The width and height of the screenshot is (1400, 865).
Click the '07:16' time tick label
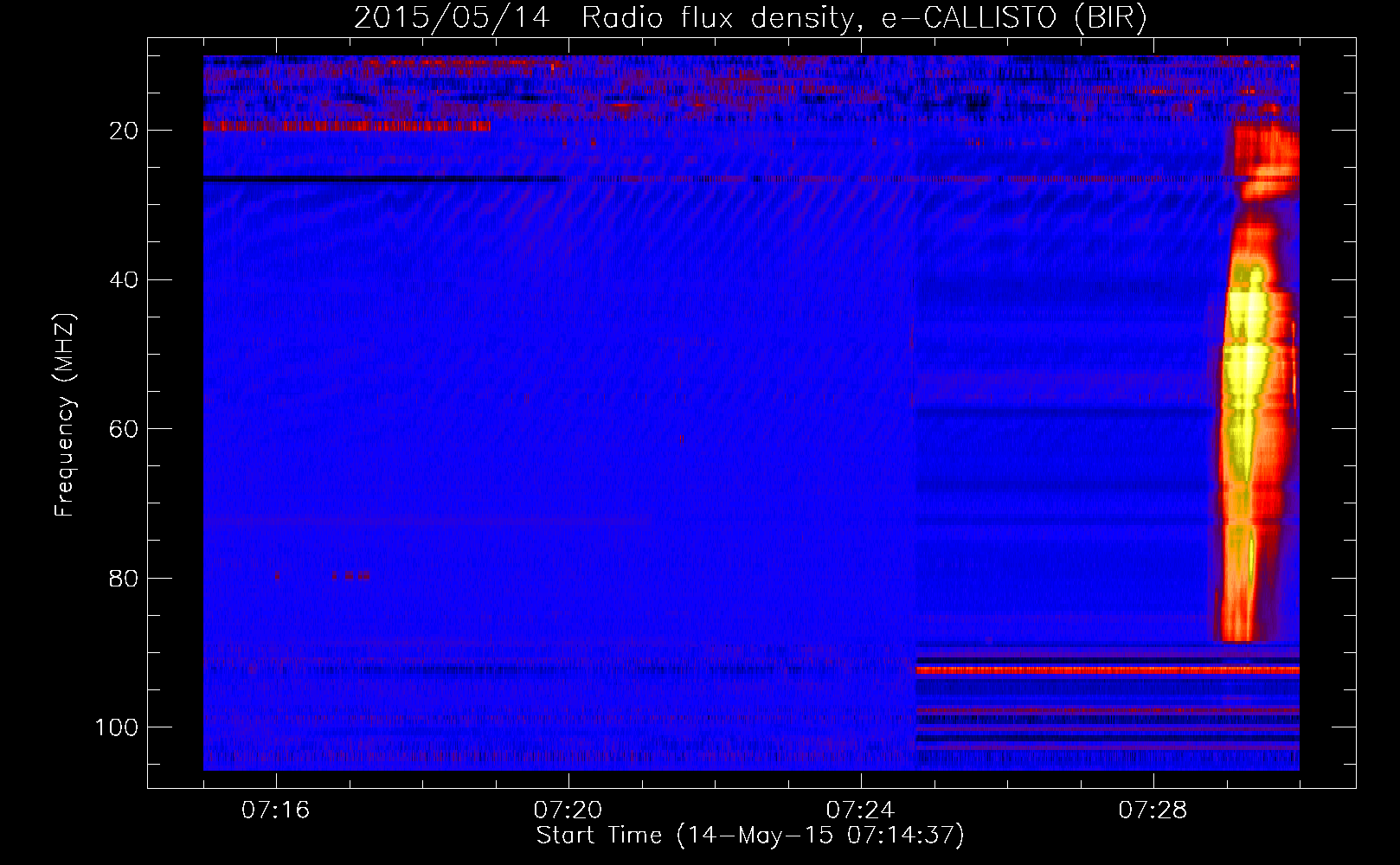click(x=276, y=811)
